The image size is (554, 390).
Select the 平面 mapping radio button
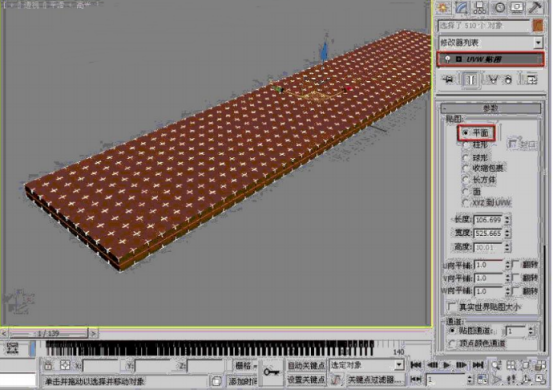pyautogui.click(x=466, y=133)
